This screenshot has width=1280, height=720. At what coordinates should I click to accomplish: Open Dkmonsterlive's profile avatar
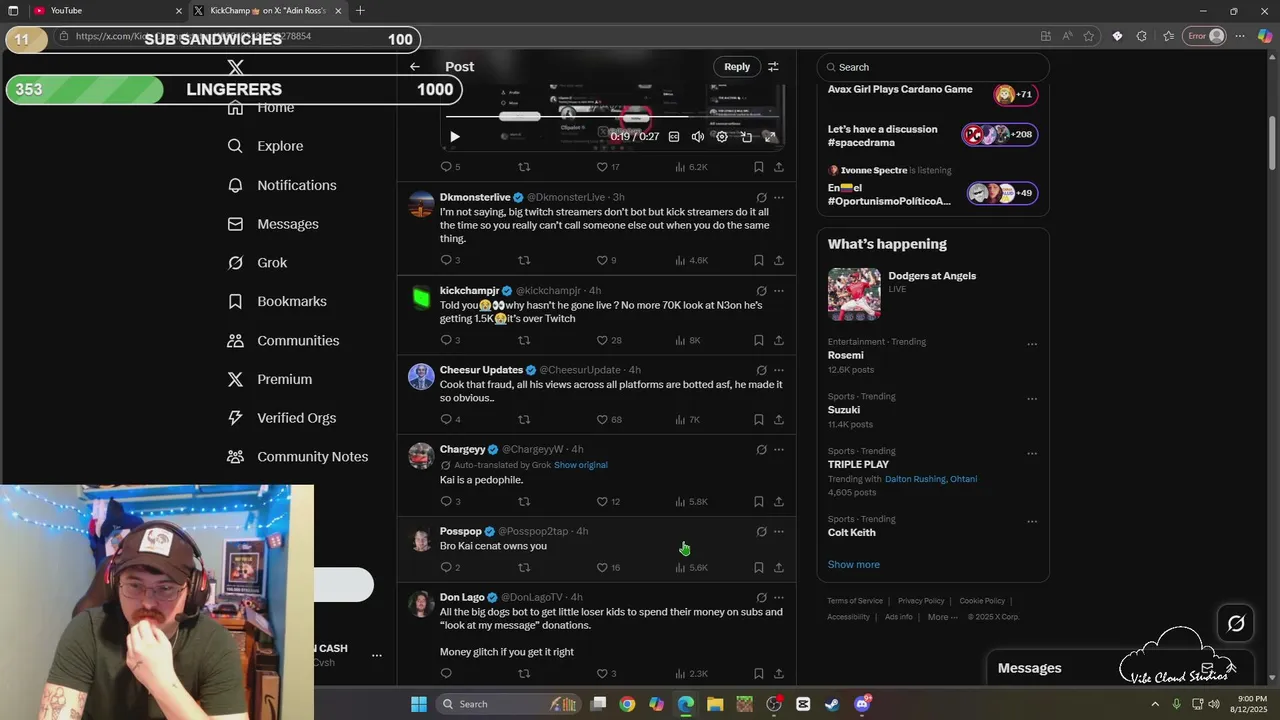pos(421,204)
